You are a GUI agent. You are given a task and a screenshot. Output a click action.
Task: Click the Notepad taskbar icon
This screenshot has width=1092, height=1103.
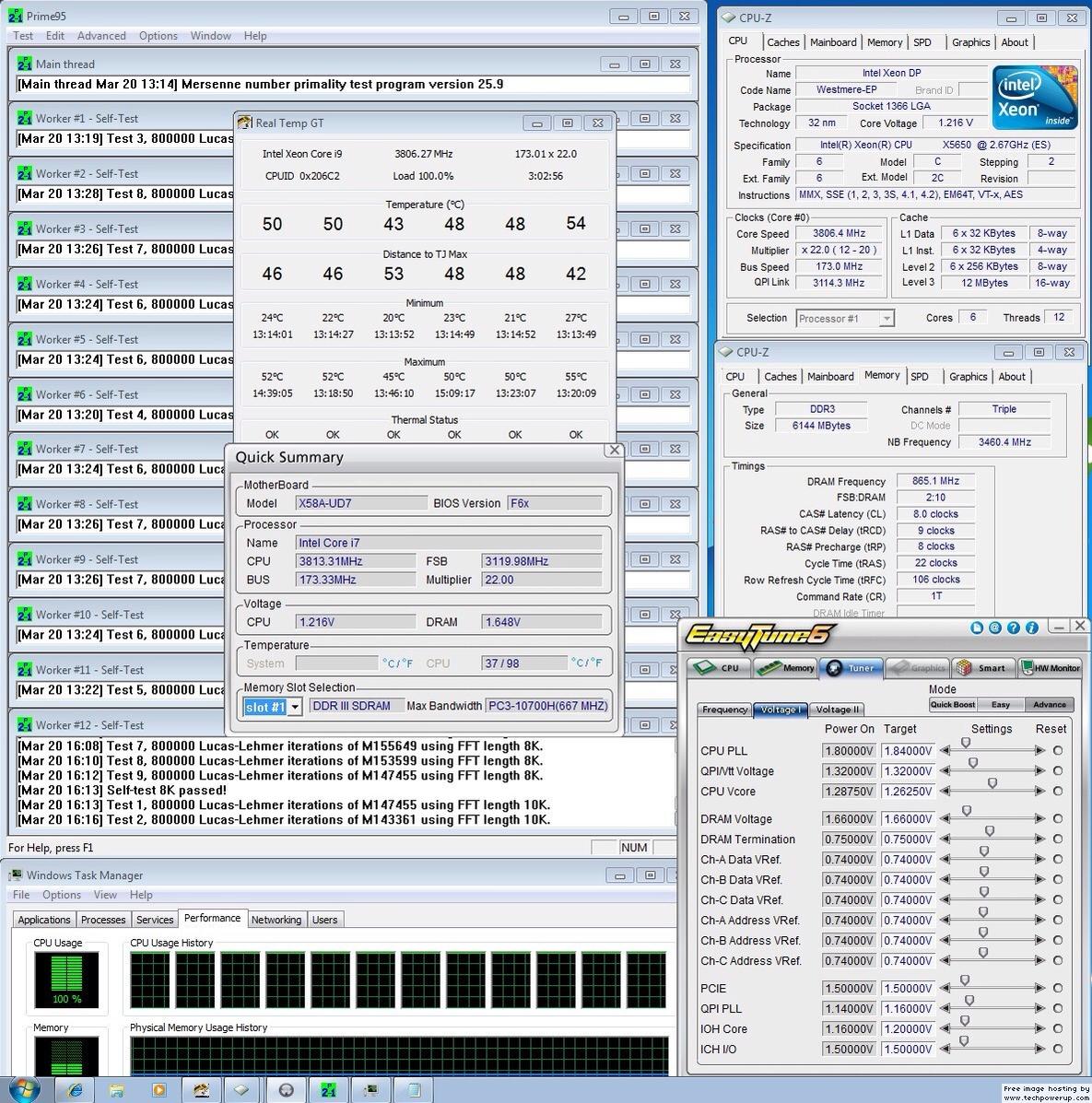(x=414, y=1090)
